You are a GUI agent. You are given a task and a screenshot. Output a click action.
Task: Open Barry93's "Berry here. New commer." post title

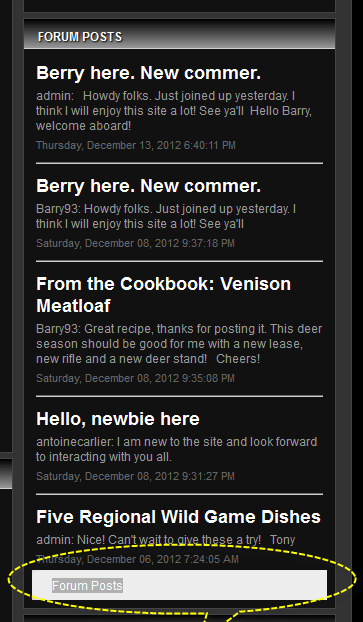[148, 186]
